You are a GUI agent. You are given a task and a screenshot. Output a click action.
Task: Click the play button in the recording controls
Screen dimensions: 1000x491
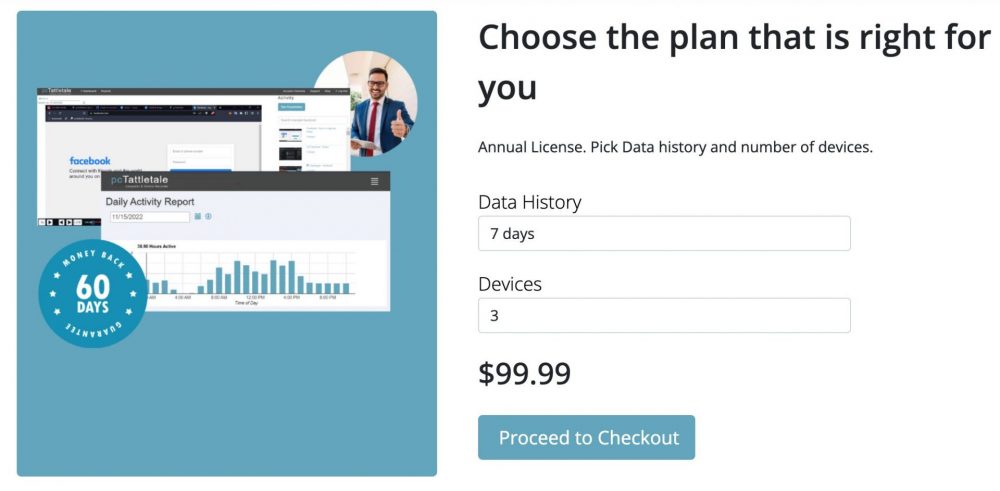[49, 222]
